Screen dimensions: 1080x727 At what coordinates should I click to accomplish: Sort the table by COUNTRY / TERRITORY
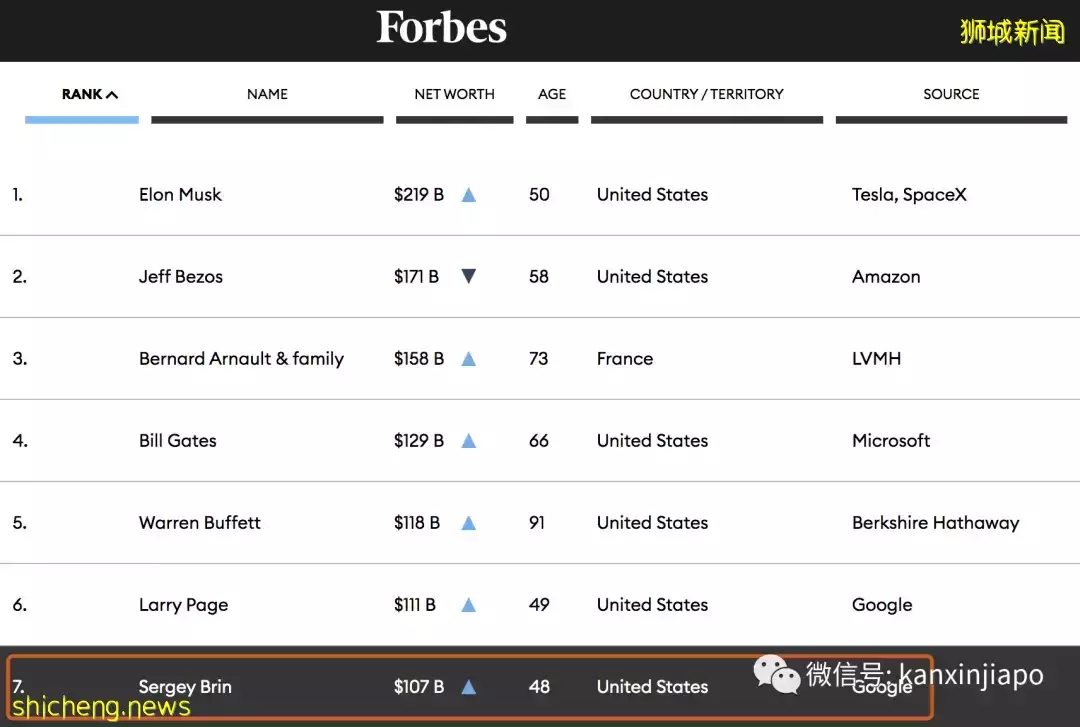point(706,94)
